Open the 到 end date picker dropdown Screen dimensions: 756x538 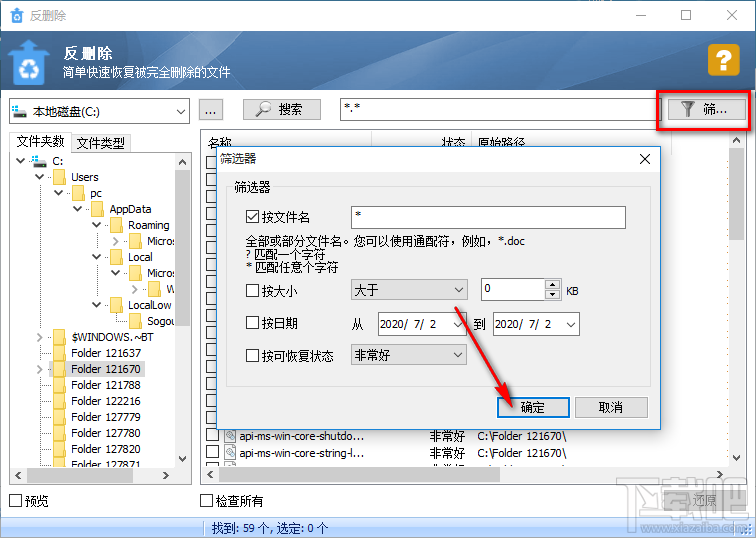(x=571, y=324)
